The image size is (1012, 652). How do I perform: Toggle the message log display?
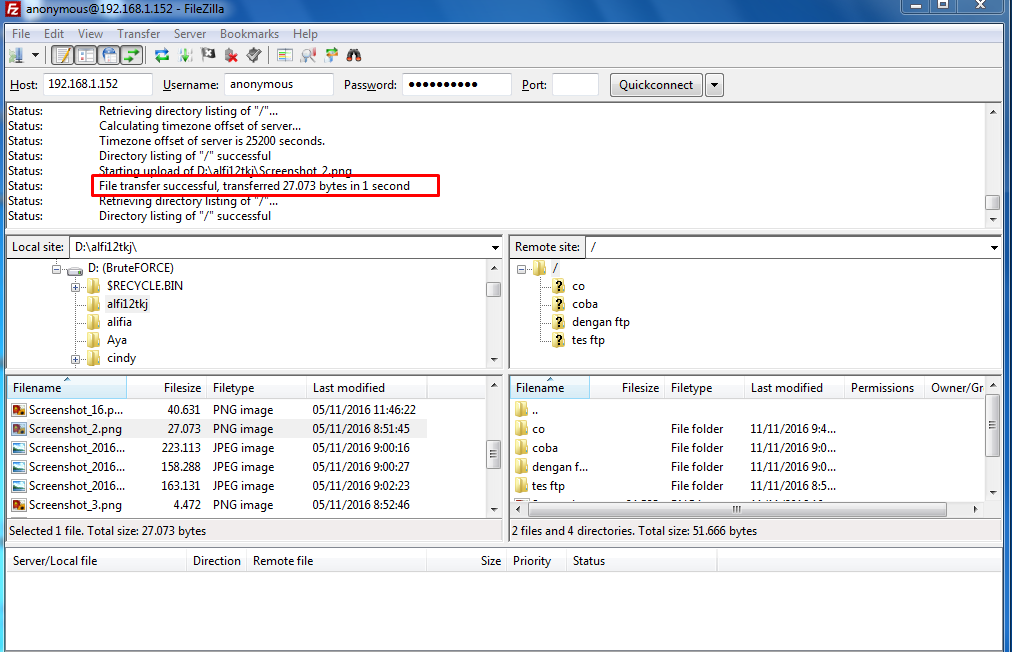coord(62,53)
